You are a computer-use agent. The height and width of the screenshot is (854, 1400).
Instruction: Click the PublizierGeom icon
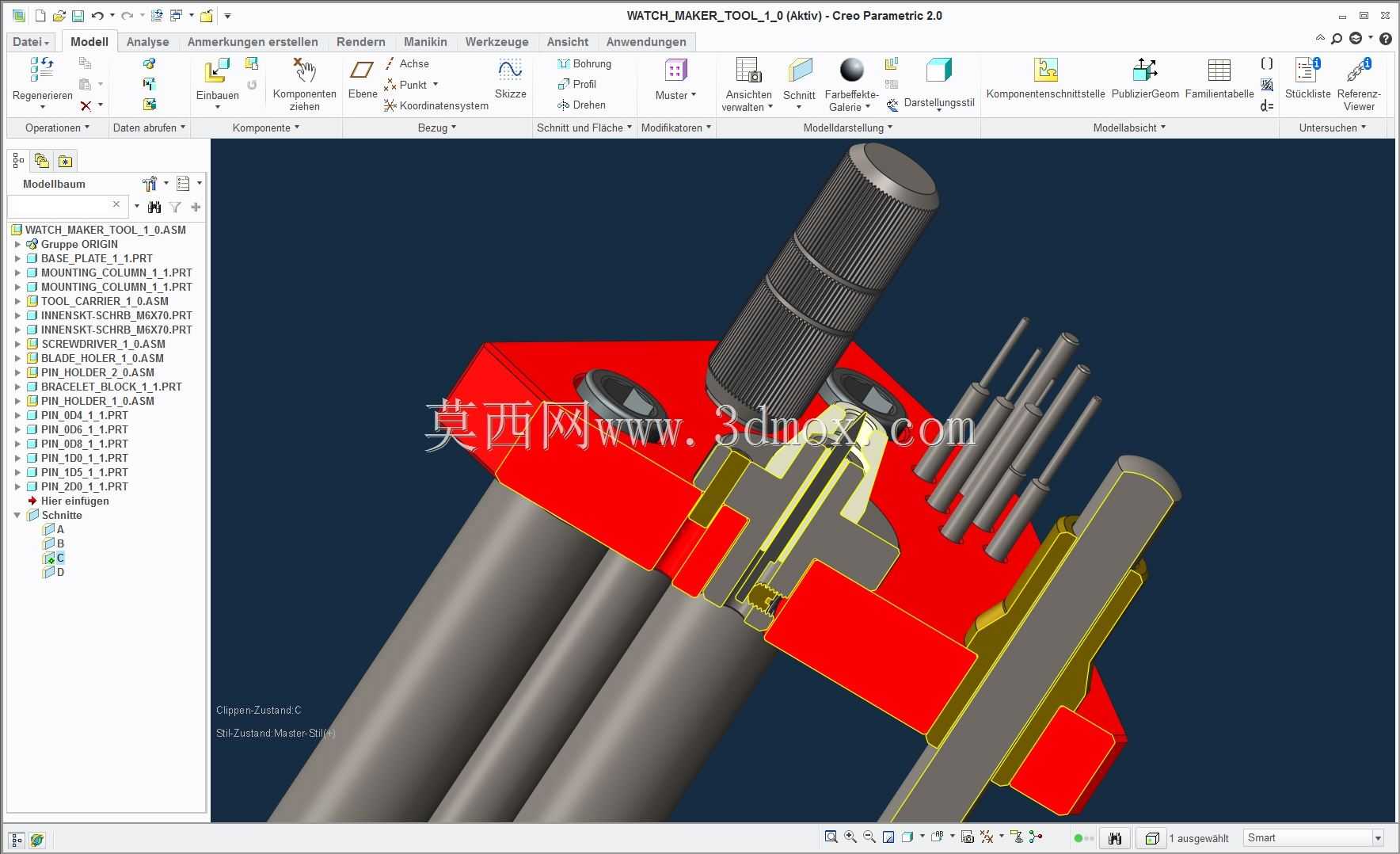(x=1145, y=71)
